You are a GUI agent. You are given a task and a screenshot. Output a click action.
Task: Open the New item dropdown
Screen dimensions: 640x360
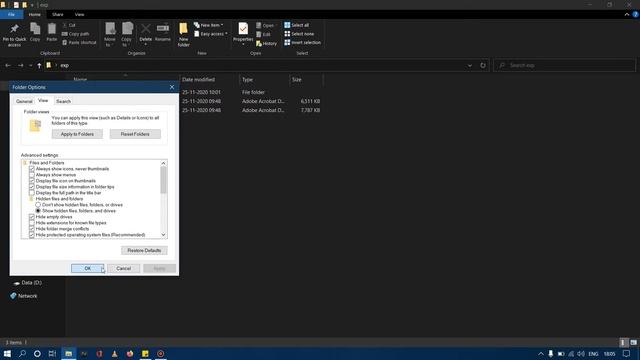coord(209,25)
